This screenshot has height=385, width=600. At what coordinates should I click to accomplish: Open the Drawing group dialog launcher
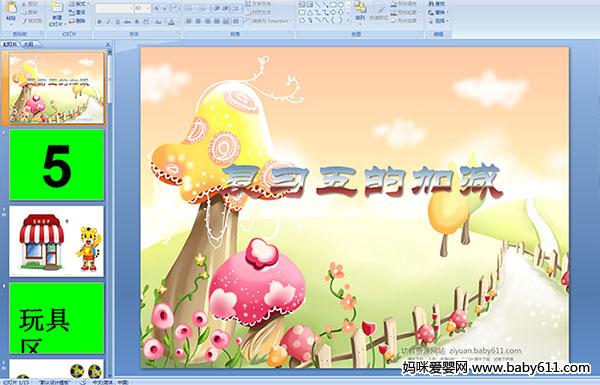(421, 34)
